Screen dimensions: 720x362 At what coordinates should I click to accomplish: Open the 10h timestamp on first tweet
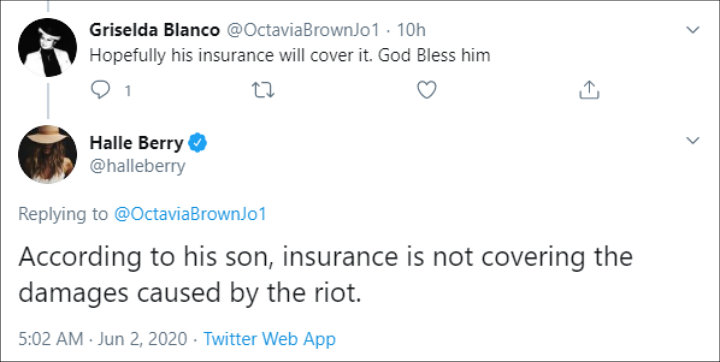point(411,30)
